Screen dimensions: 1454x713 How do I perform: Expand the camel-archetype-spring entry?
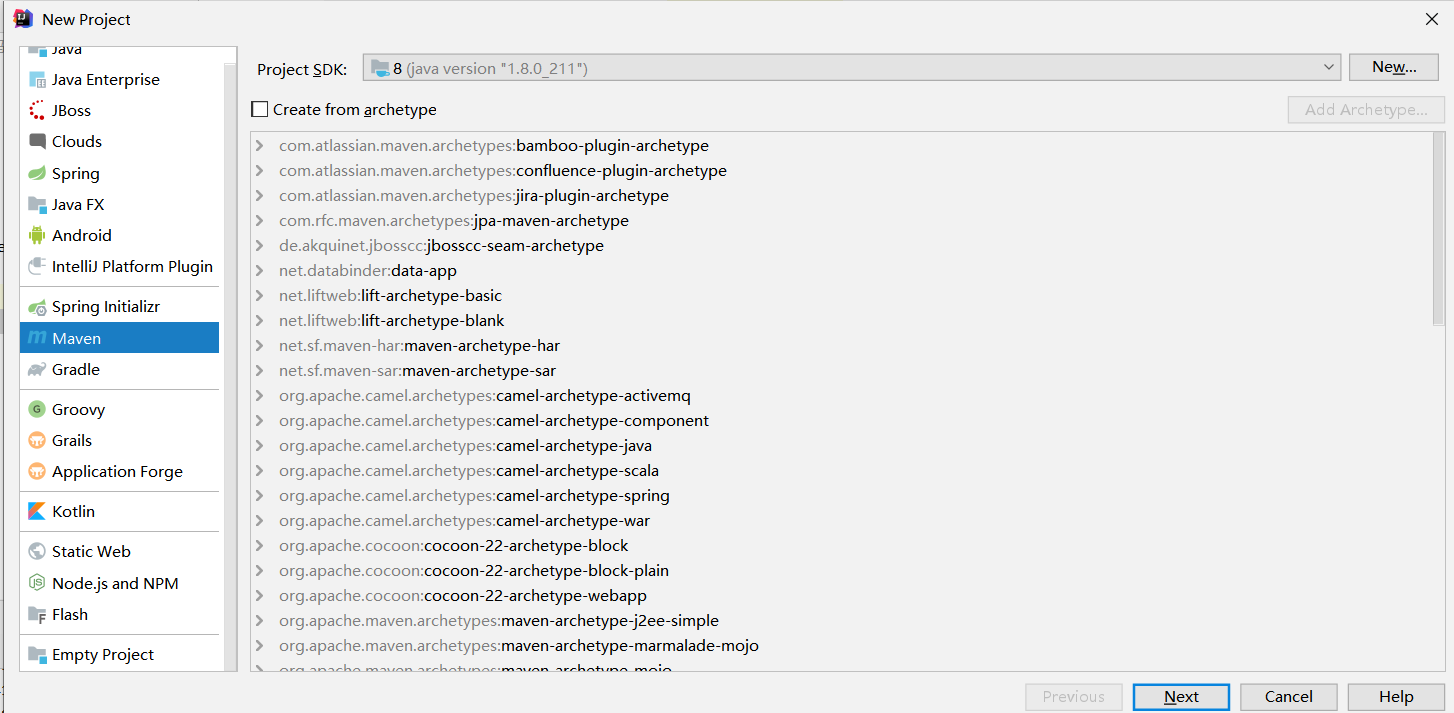click(x=260, y=496)
